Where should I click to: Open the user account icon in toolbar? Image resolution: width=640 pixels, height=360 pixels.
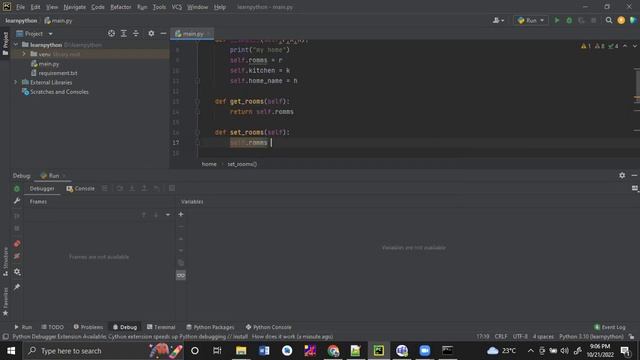[x=498, y=20]
